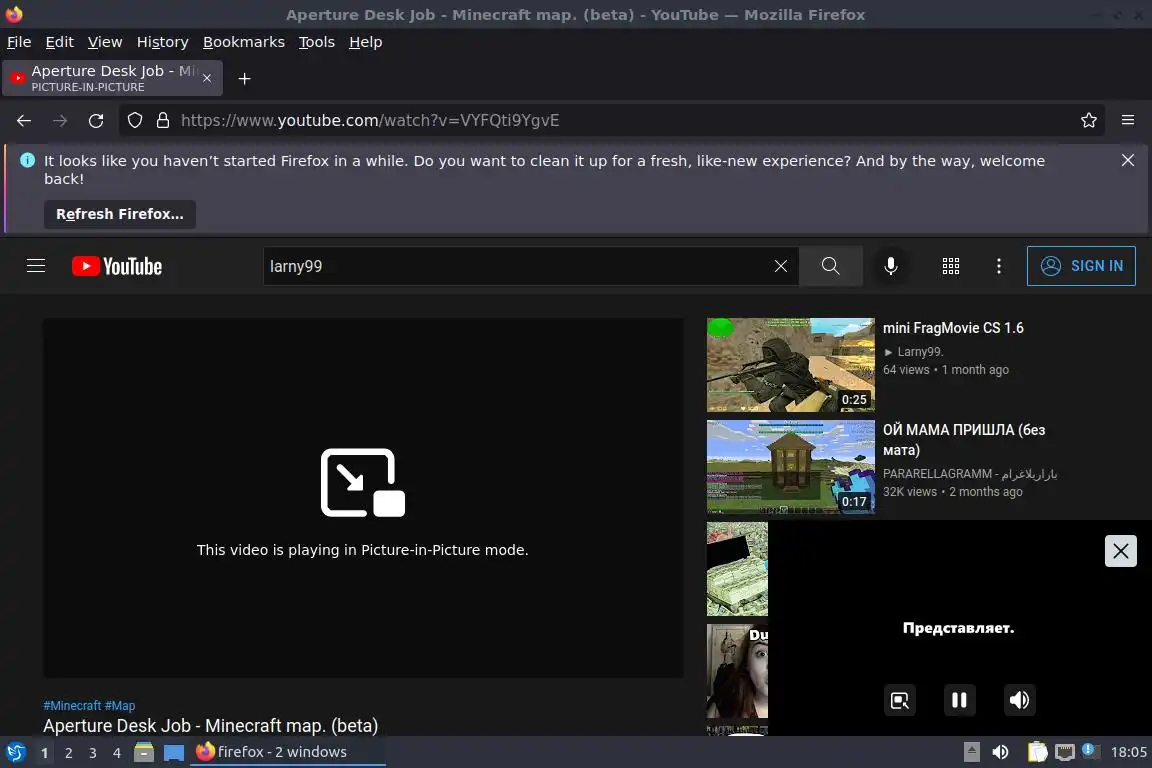Open money pile video thumbnail
The image size is (1152, 768).
[x=737, y=569]
